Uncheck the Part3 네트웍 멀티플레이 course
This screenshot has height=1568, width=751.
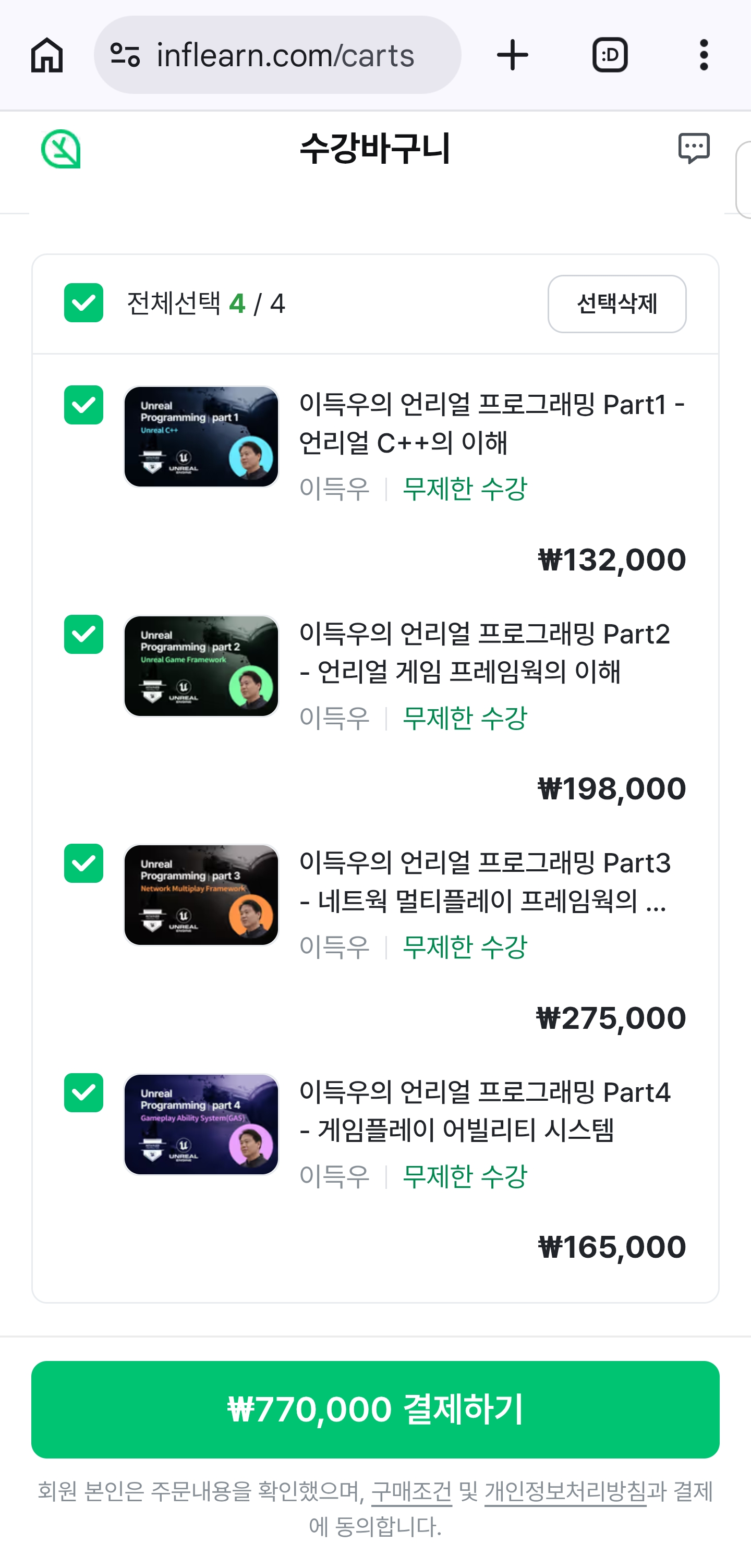[x=84, y=863]
